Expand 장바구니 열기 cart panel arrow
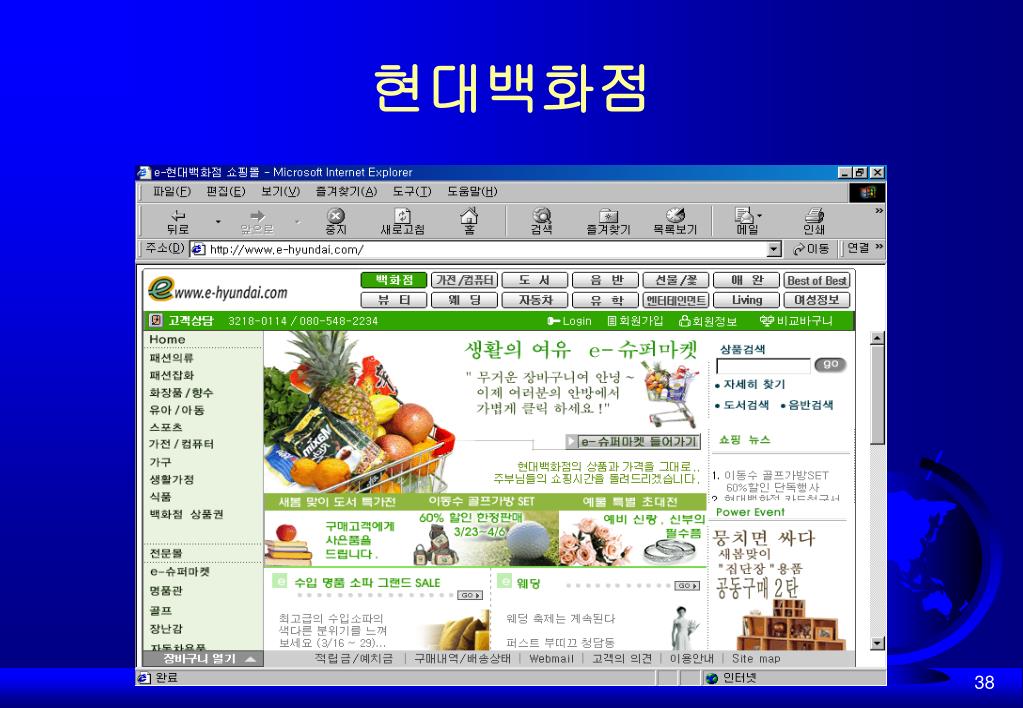 pyautogui.click(x=250, y=660)
